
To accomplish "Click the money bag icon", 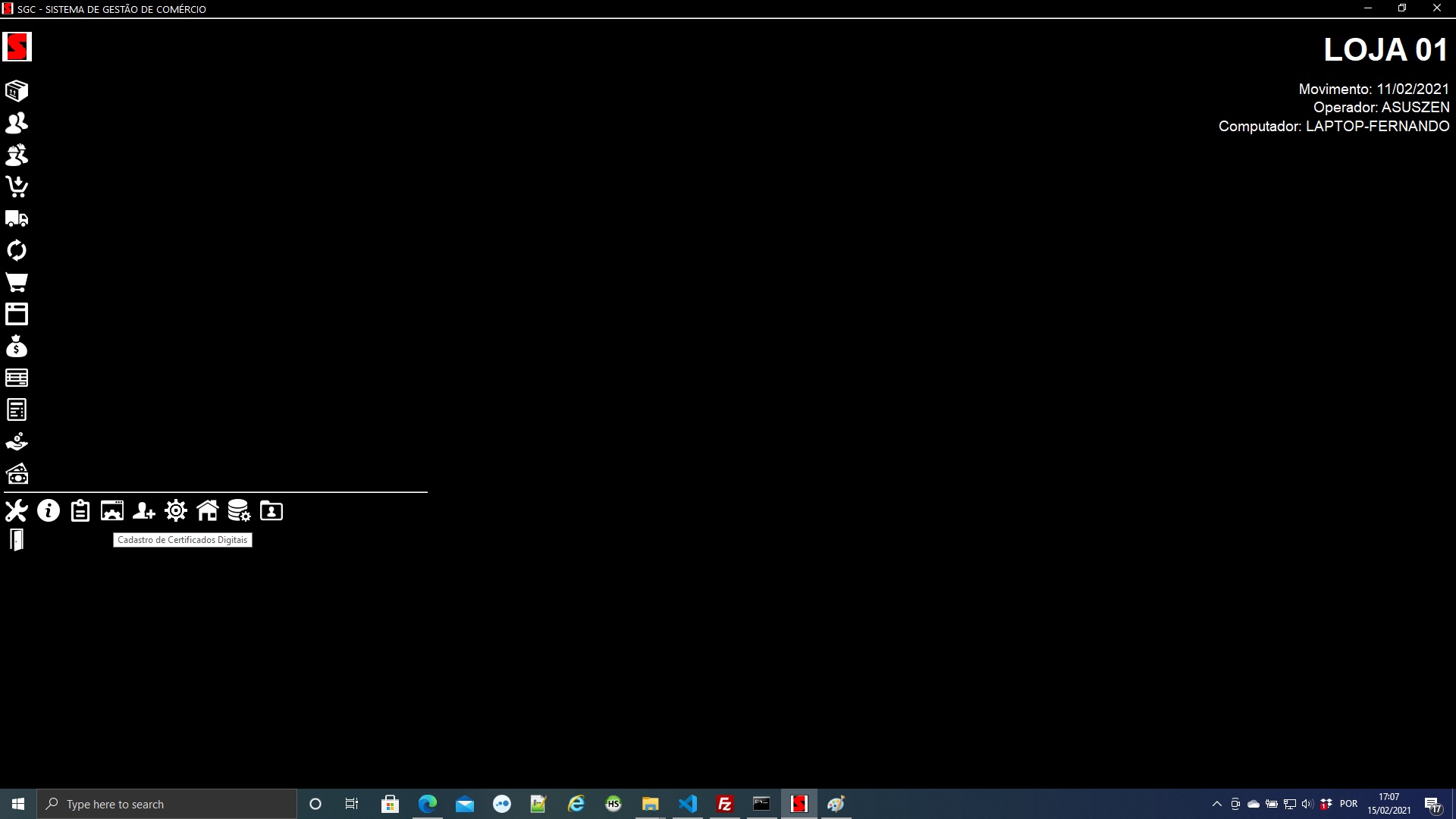I will (x=17, y=347).
